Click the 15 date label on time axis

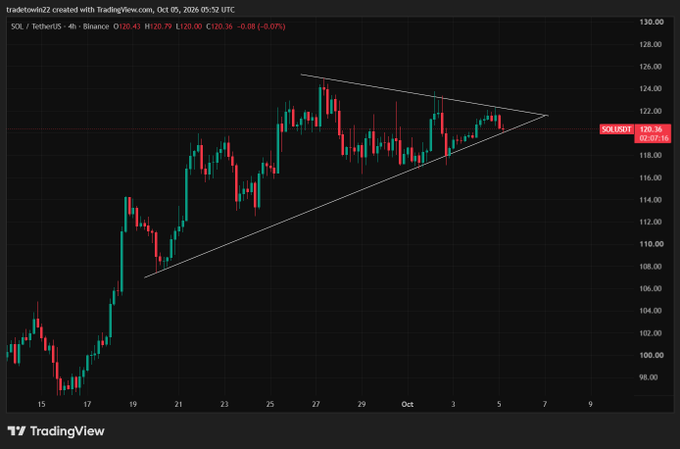[x=41, y=404]
